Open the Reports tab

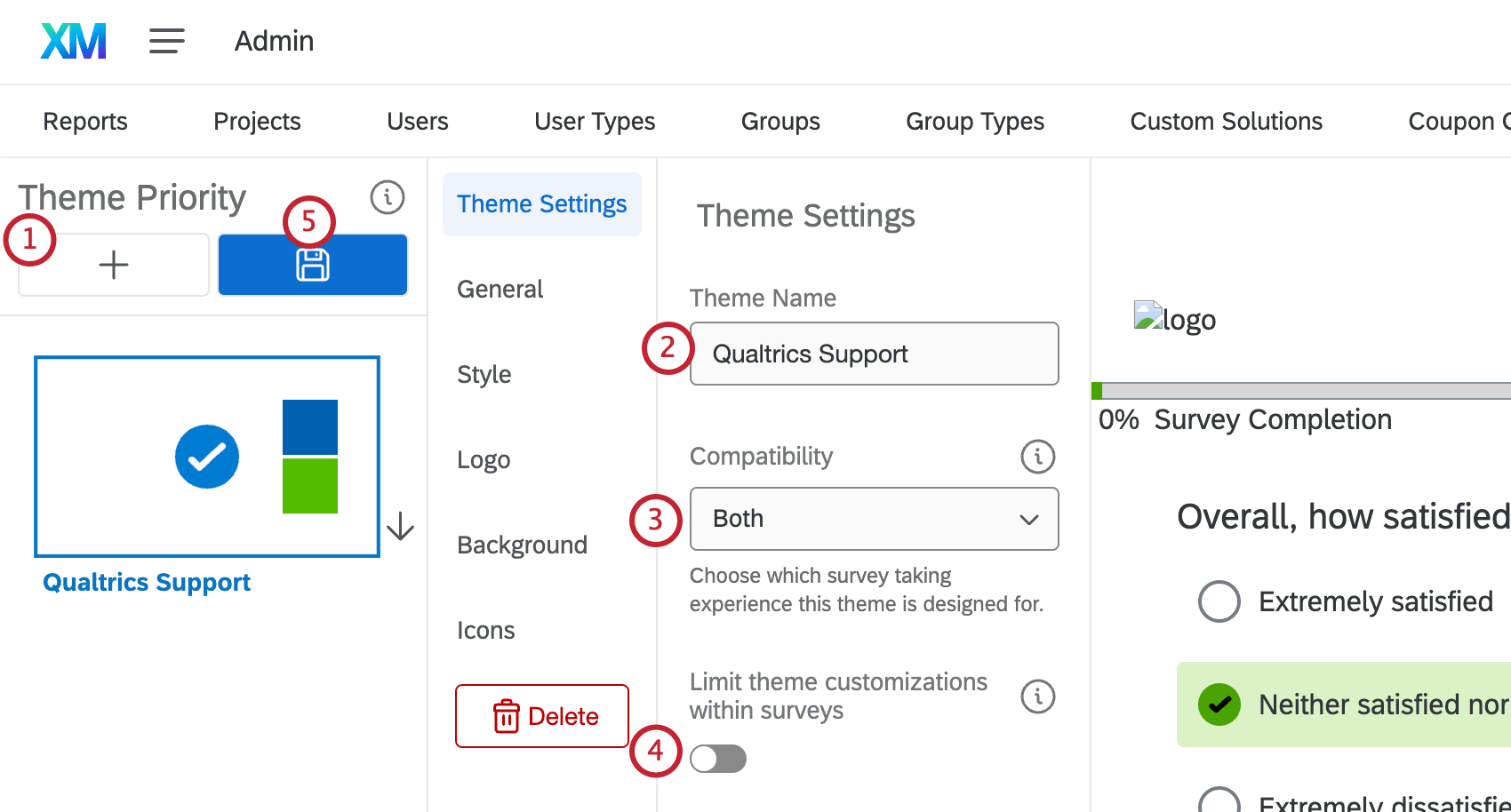tap(85, 121)
